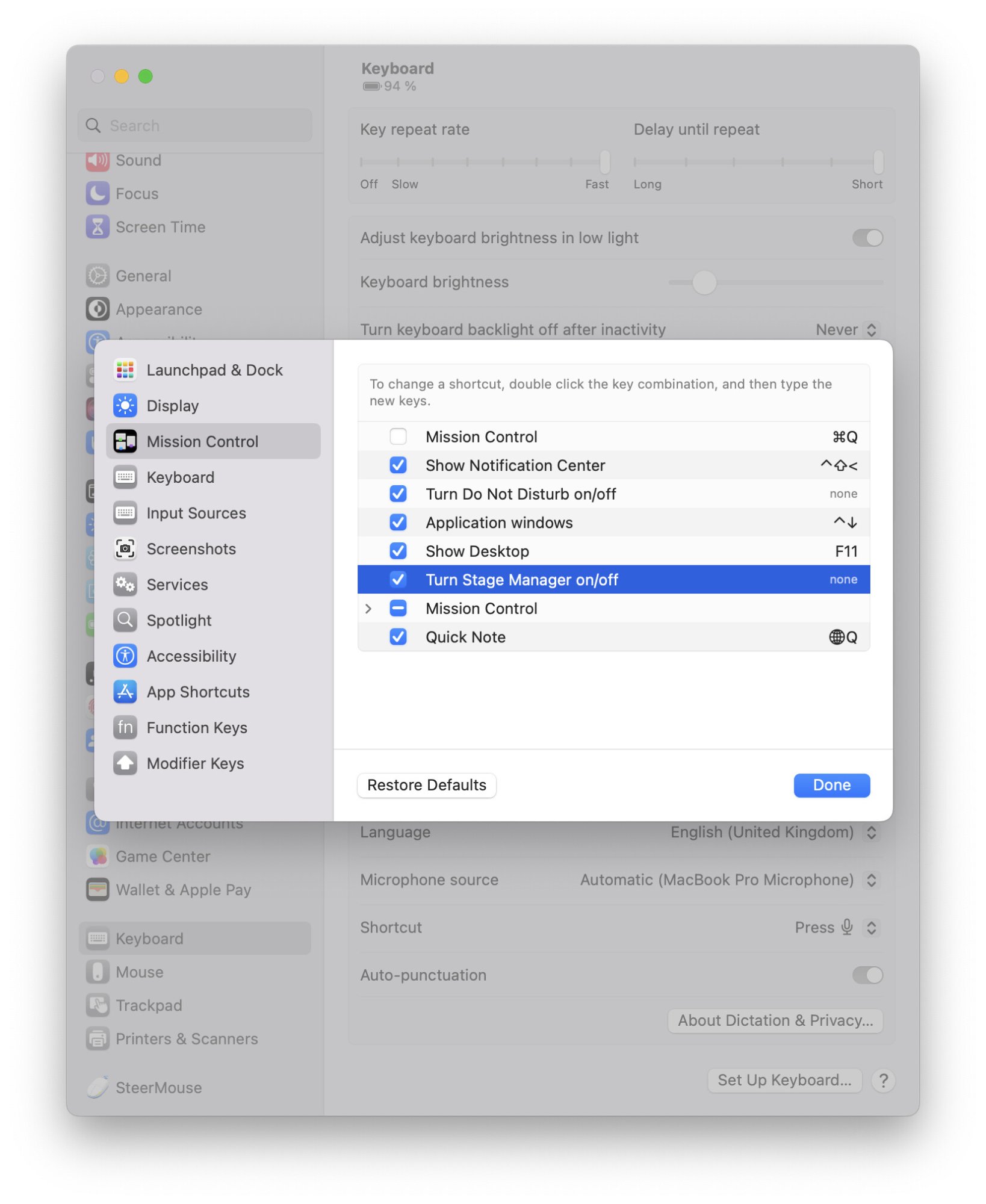The width and height of the screenshot is (986, 1204).
Task: Click the Function Keys fn icon
Action: point(125,727)
